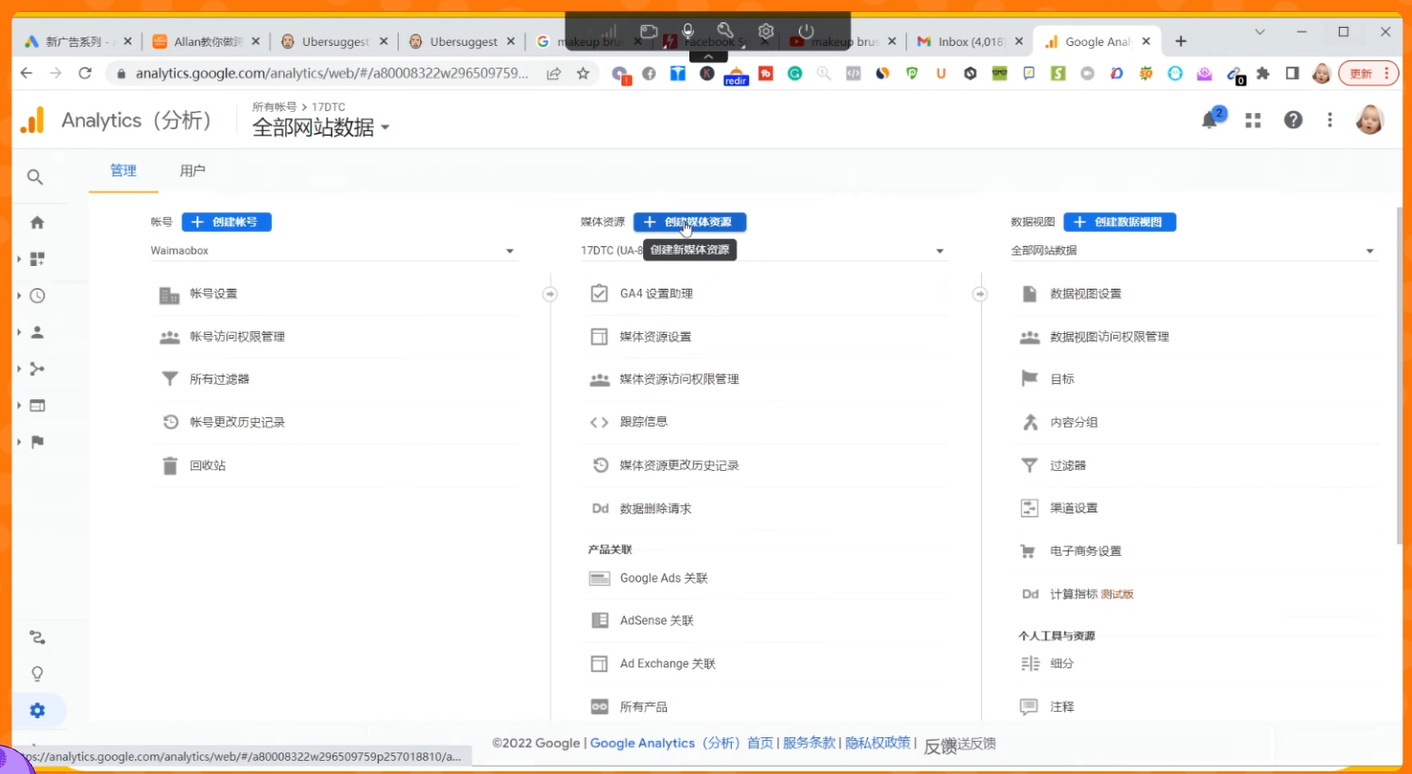Viewport: 1412px width, 774px height.
Task: Open the Audience reports person icon
Action: [36, 331]
